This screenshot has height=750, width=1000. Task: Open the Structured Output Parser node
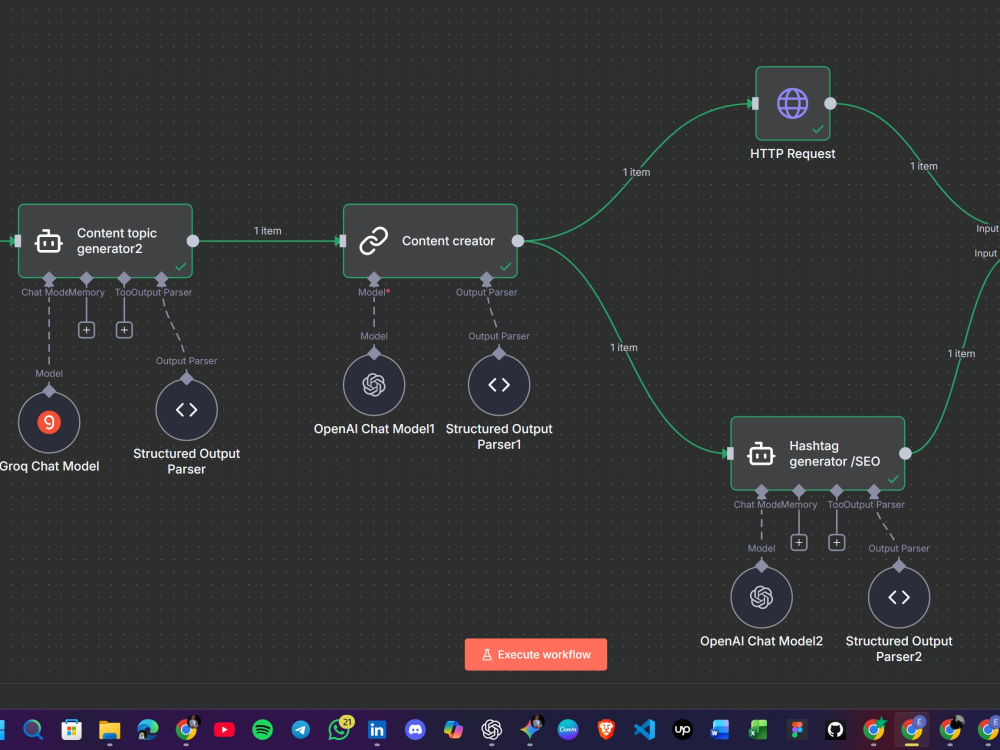coord(186,409)
